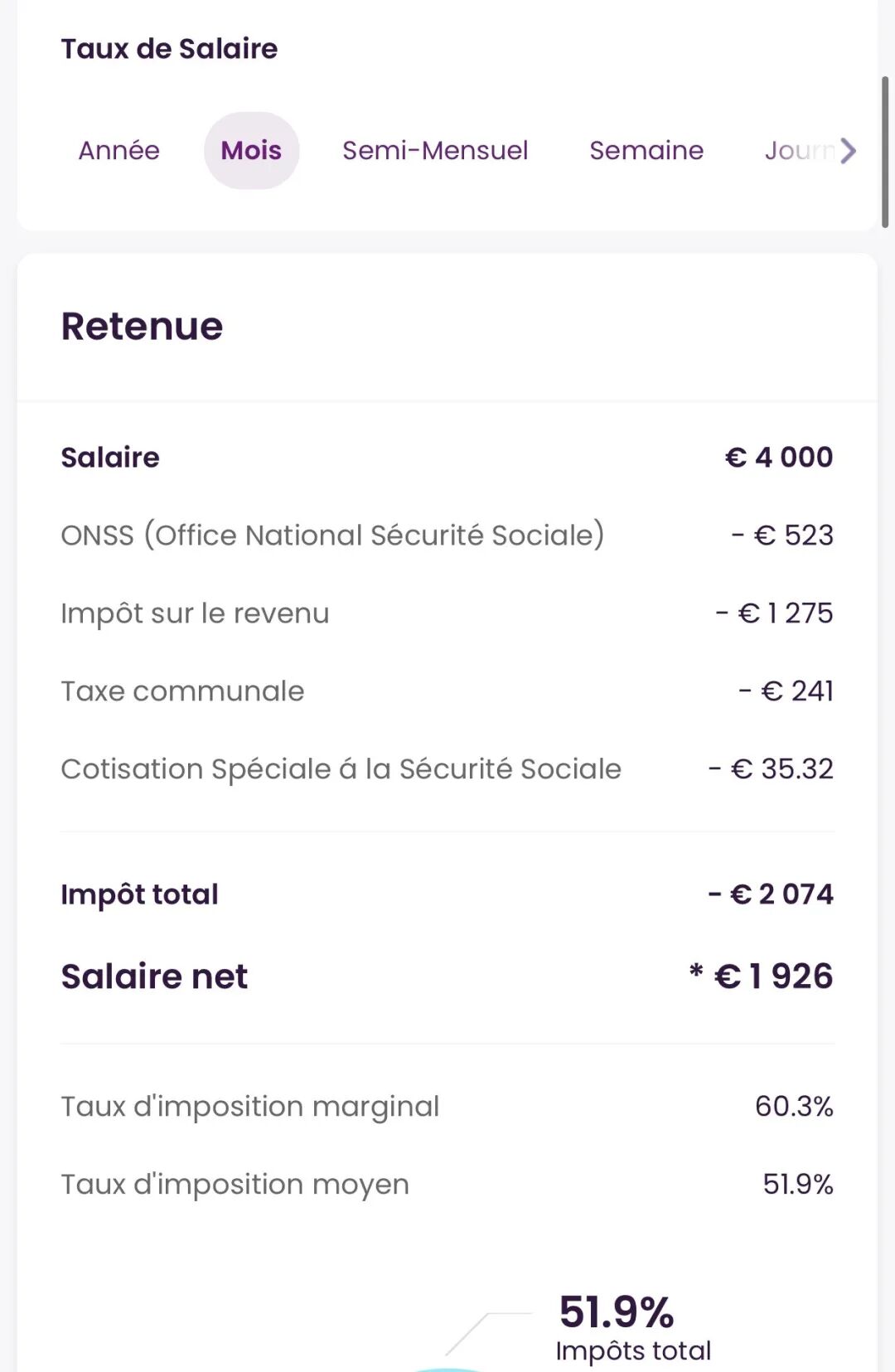The image size is (895, 1372).
Task: Tap the € 4 000 salary amount
Action: [x=779, y=457]
